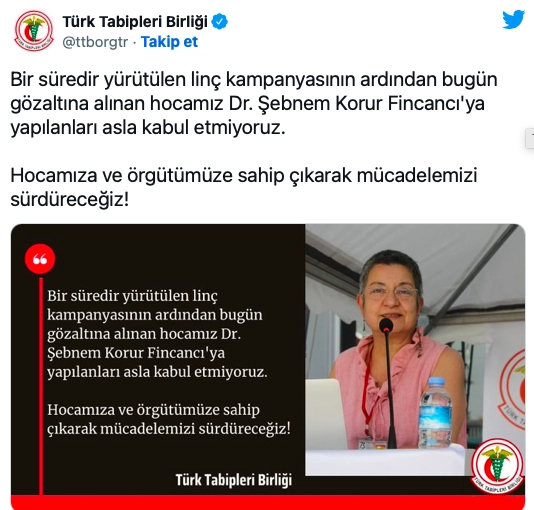This screenshot has width=534, height=510.
Task: Open the @ttborgtr handle link
Action: click(95, 42)
